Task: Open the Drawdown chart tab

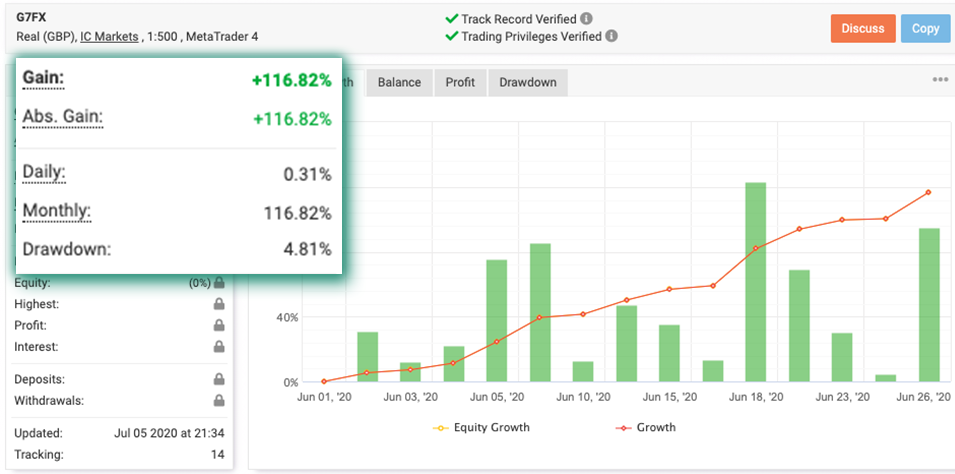Action: pyautogui.click(x=528, y=82)
